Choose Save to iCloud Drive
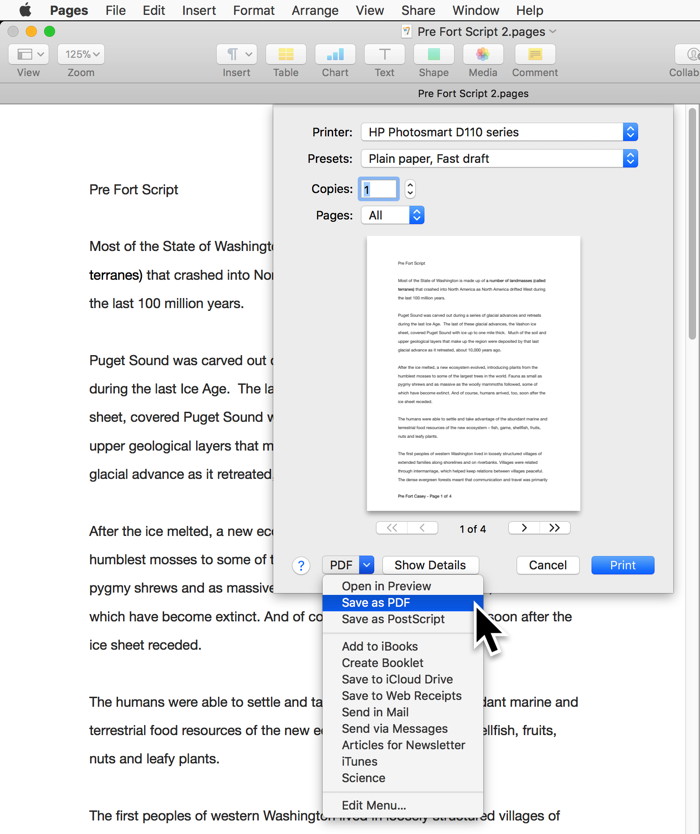 tap(403, 679)
